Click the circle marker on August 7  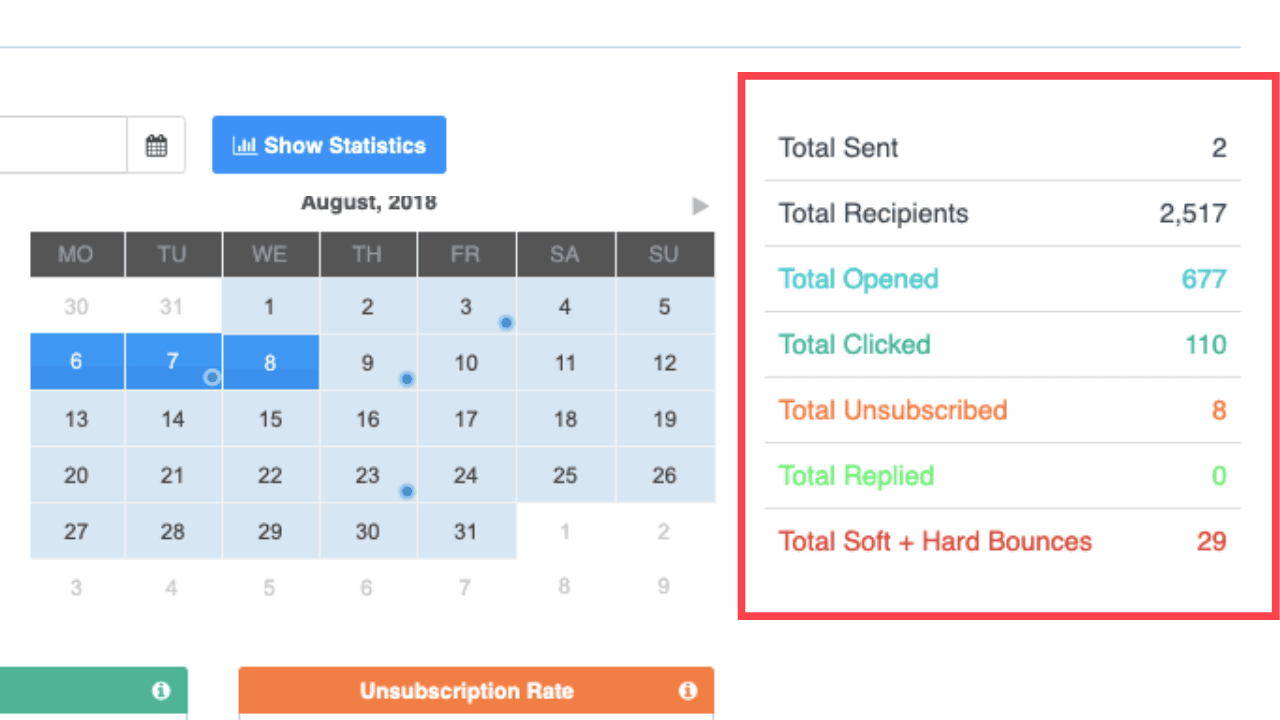211,377
